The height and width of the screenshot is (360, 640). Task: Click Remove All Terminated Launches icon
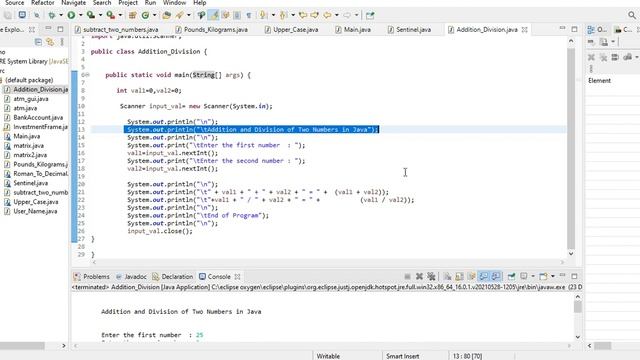pyautogui.click(x=431, y=277)
